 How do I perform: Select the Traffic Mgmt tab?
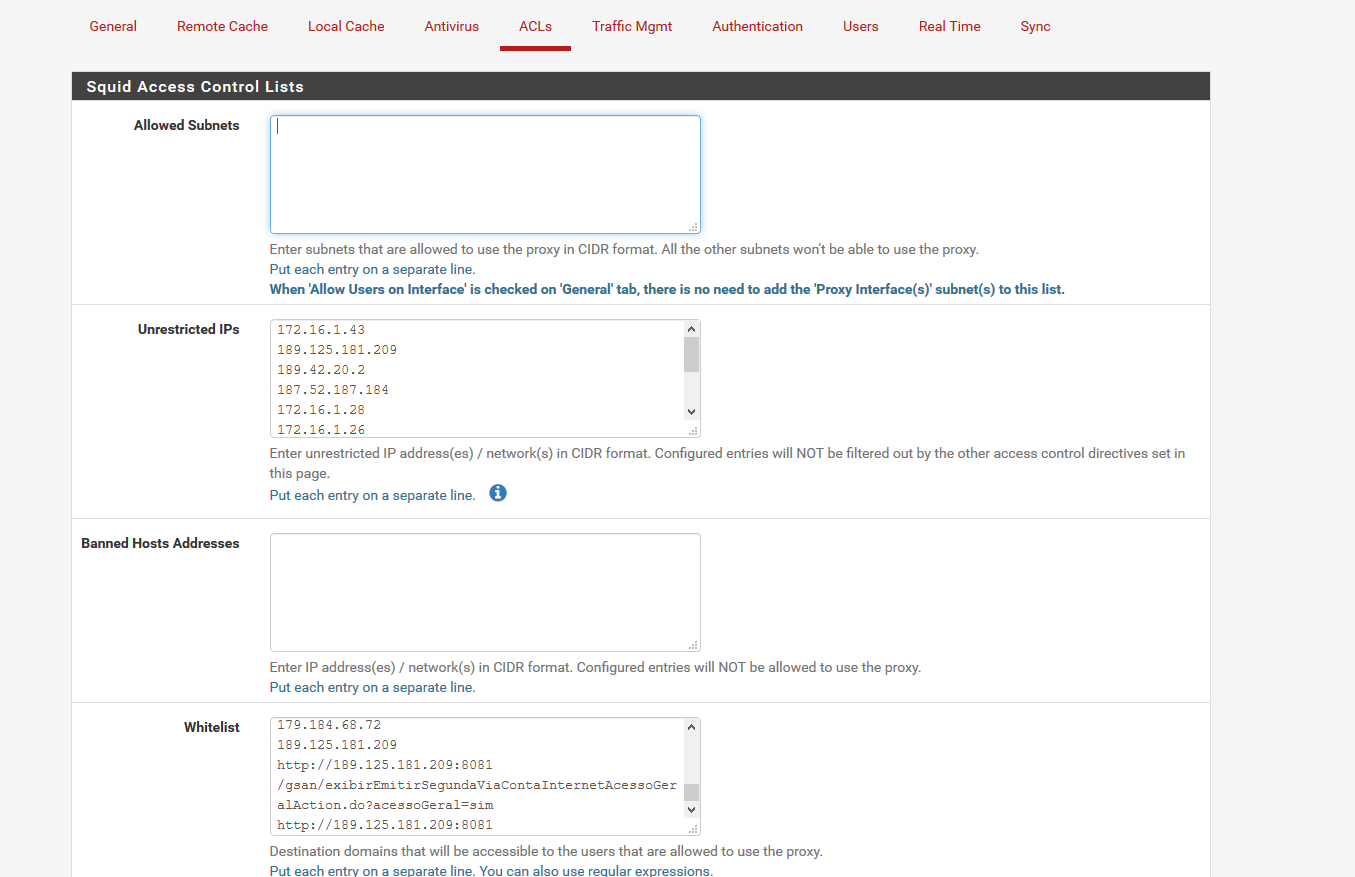click(632, 26)
